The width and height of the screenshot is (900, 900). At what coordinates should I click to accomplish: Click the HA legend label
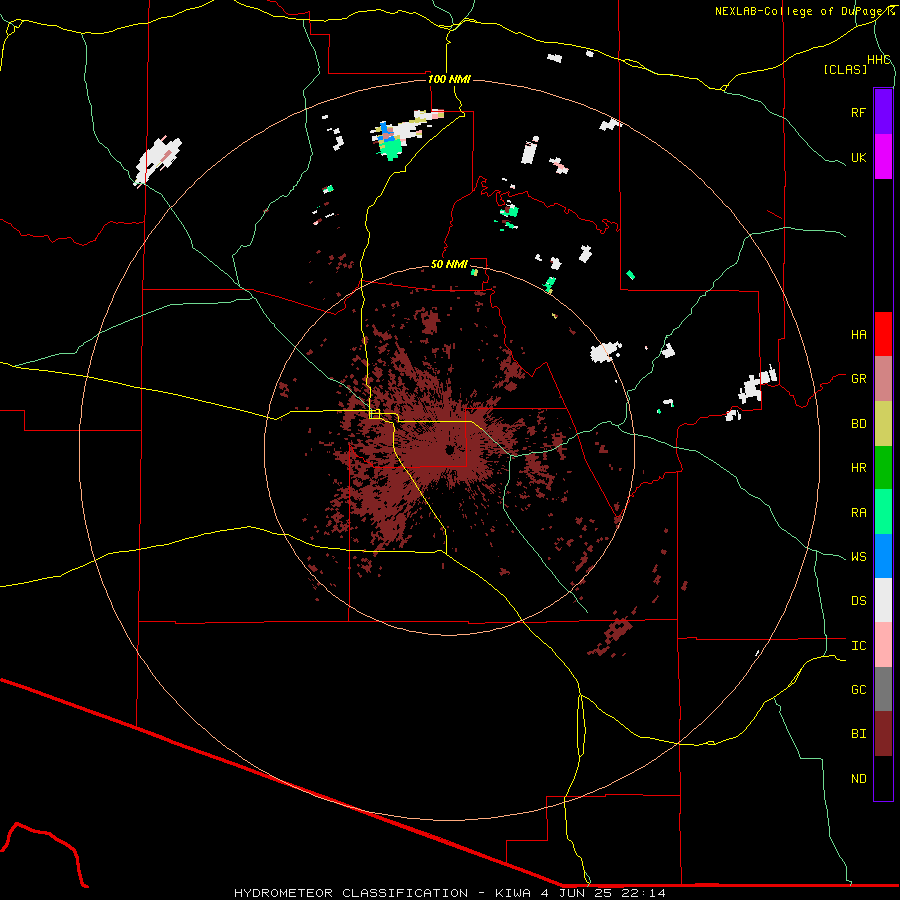click(x=858, y=334)
